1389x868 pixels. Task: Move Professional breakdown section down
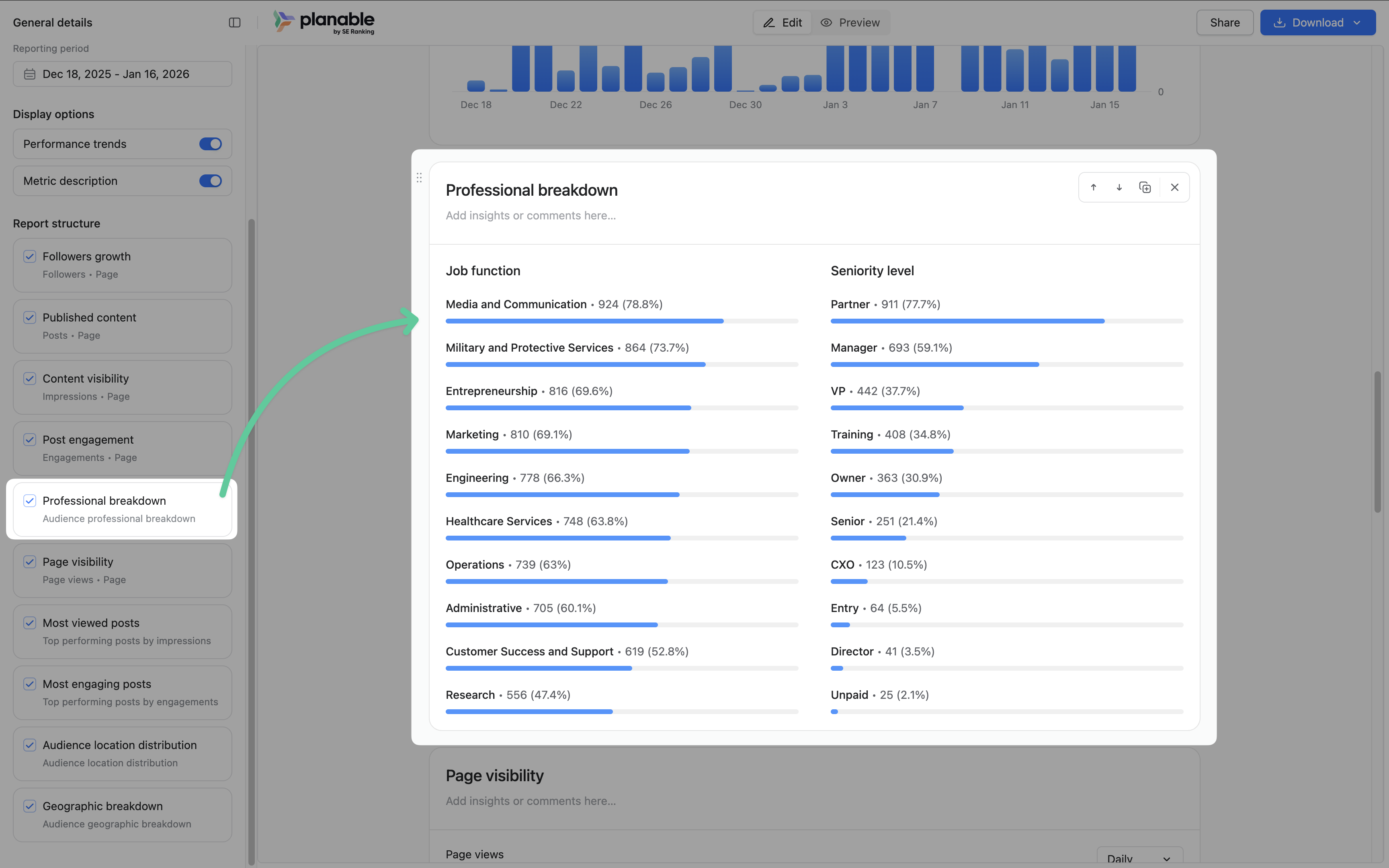(1119, 187)
